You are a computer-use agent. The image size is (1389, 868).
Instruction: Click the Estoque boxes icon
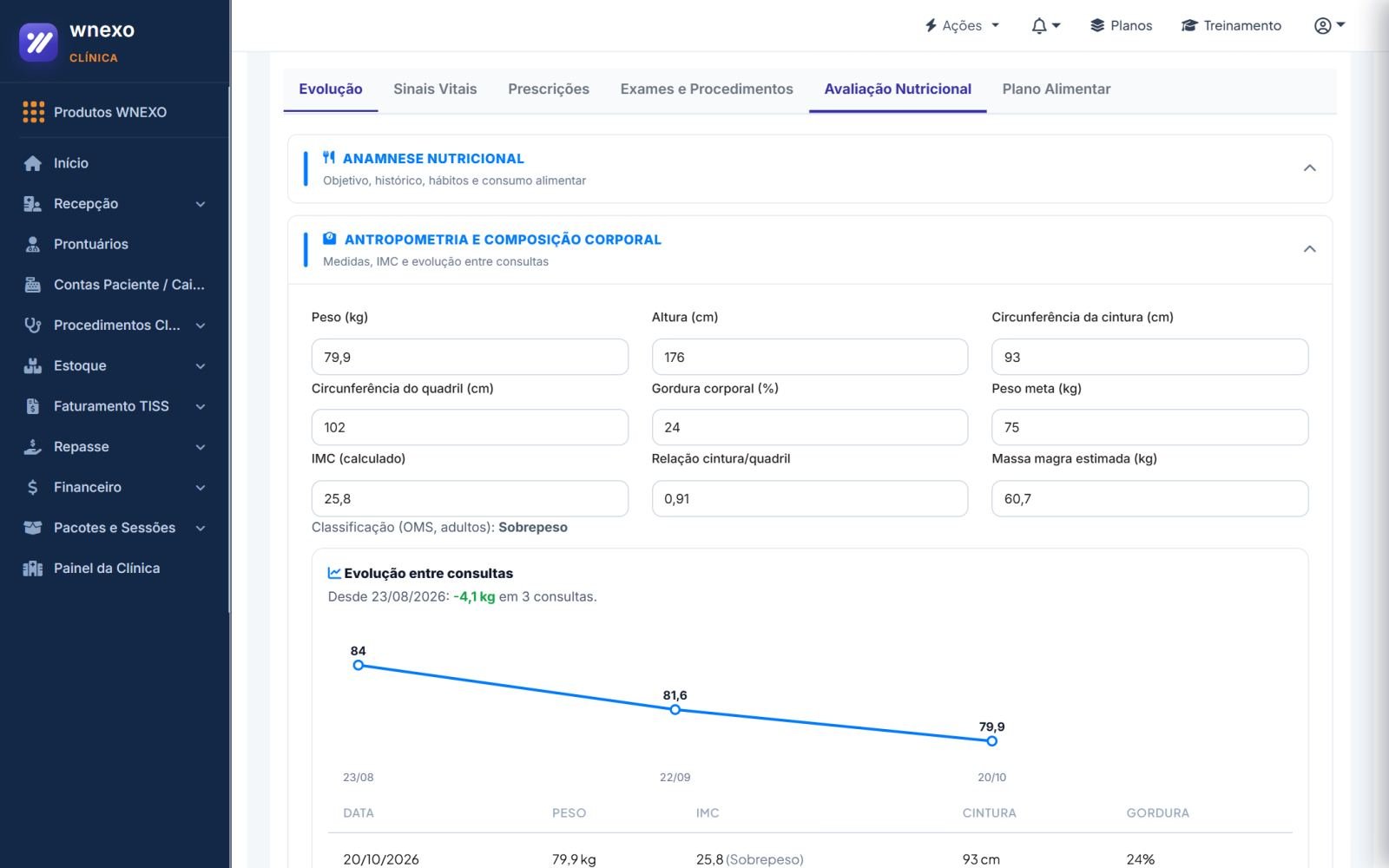click(x=33, y=365)
